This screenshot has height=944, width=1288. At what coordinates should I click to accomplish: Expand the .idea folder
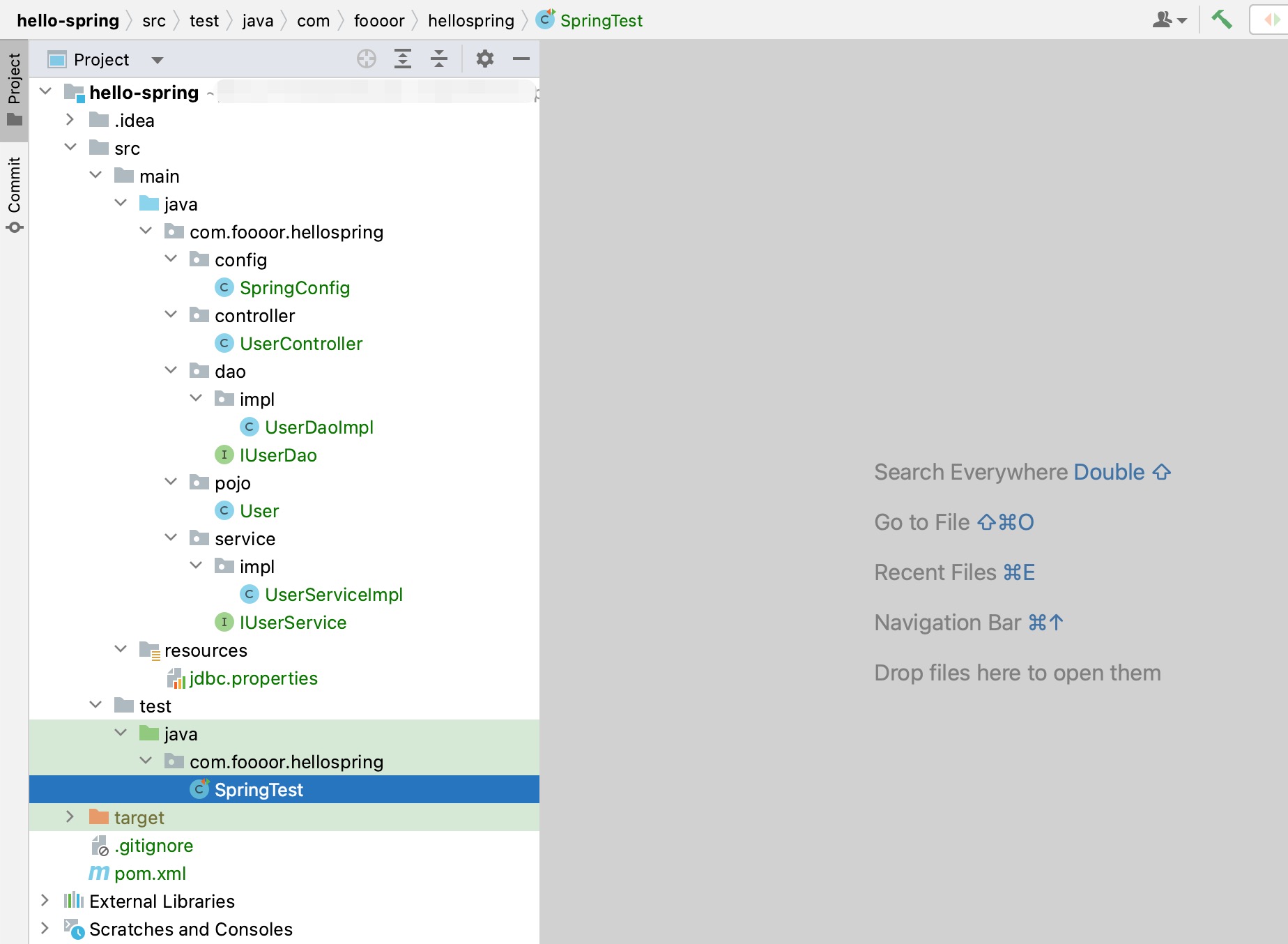(x=70, y=120)
